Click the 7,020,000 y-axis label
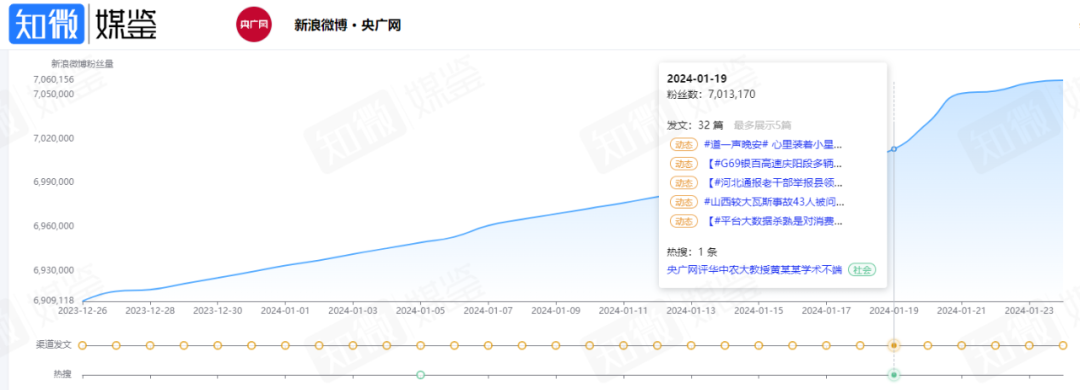The height and width of the screenshot is (390, 1080). (x=54, y=138)
